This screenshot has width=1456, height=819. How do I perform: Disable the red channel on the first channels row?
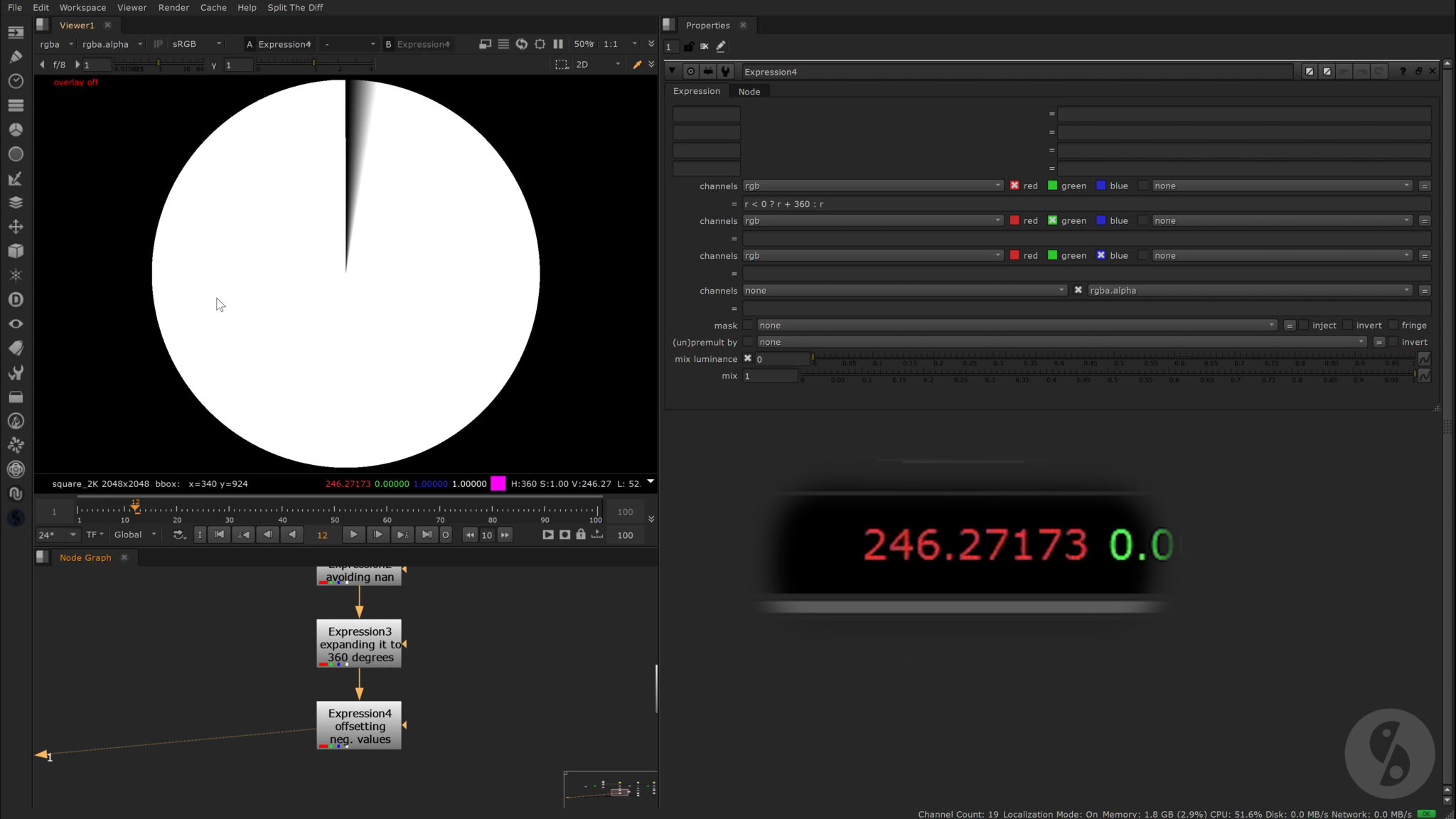pyautogui.click(x=1014, y=186)
